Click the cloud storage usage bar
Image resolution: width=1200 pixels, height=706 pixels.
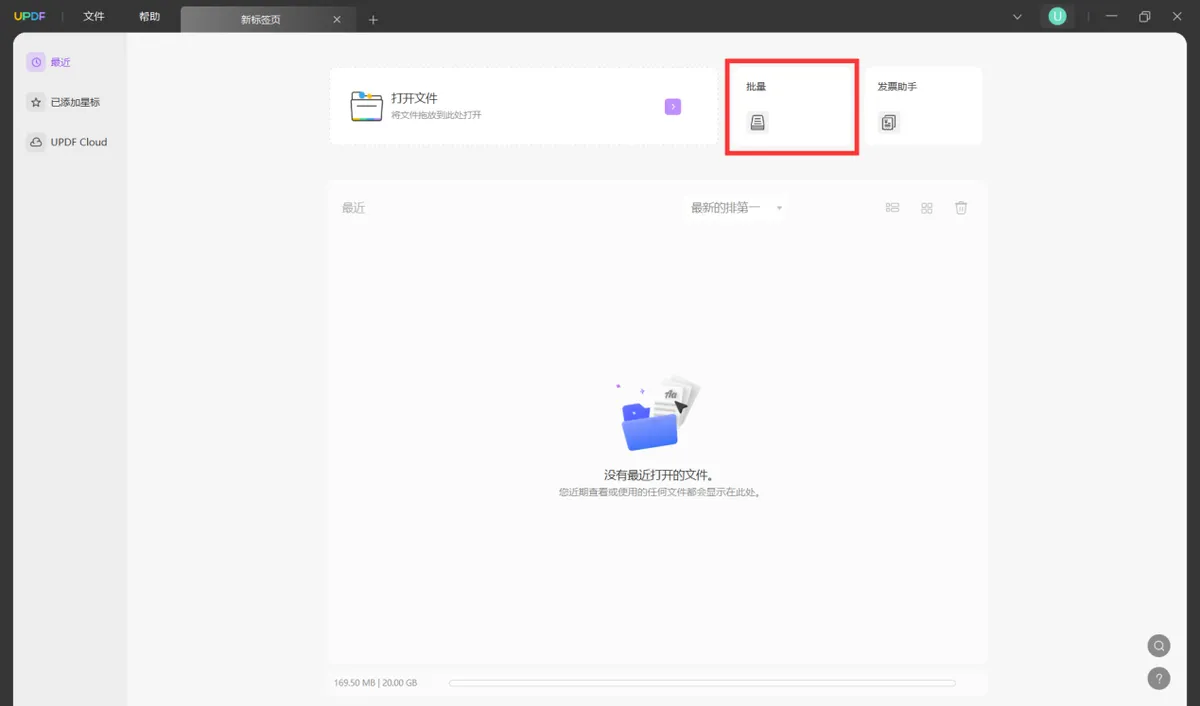(x=702, y=683)
